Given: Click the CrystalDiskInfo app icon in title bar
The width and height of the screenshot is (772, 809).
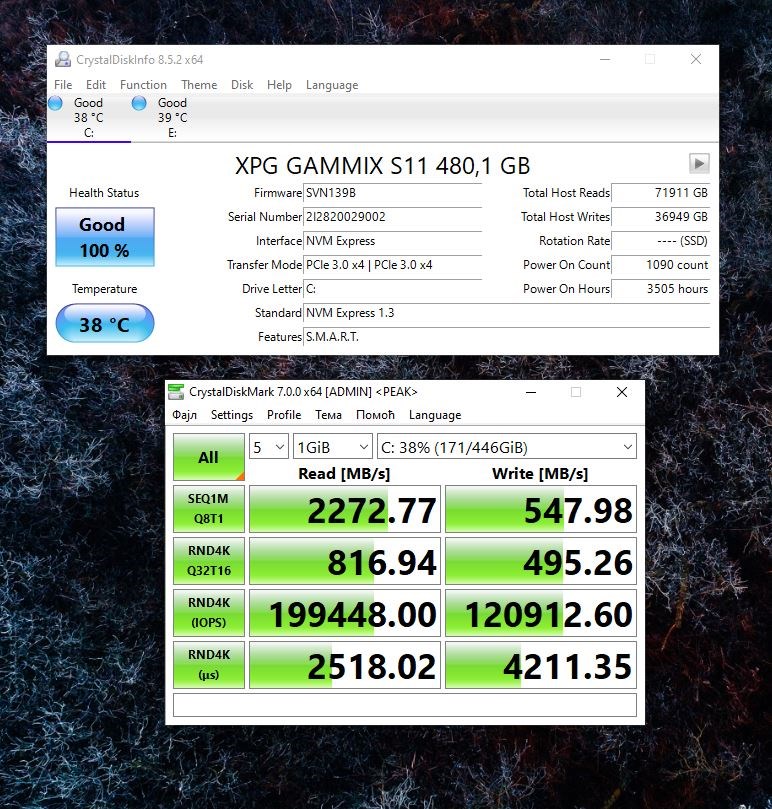Looking at the screenshot, I should [63, 59].
